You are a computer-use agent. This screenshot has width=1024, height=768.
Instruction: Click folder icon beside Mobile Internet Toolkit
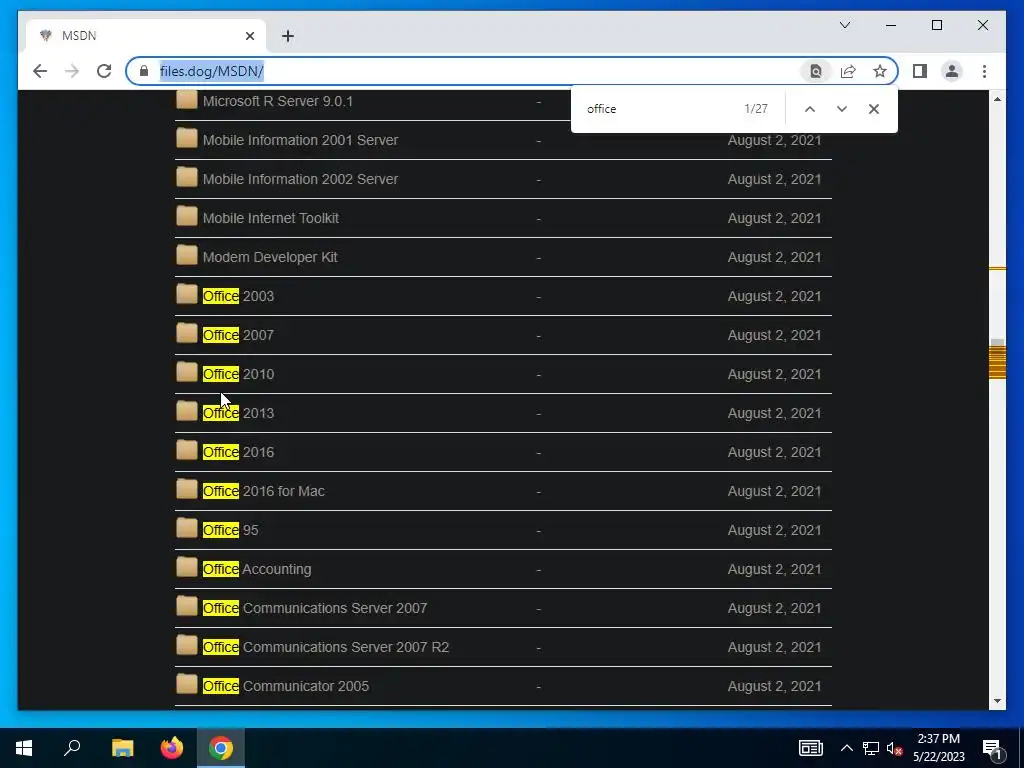(x=187, y=216)
